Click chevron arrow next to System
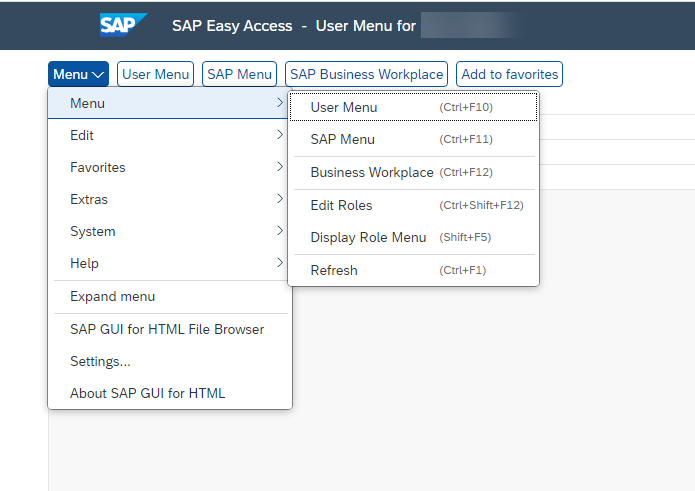 [x=280, y=230]
